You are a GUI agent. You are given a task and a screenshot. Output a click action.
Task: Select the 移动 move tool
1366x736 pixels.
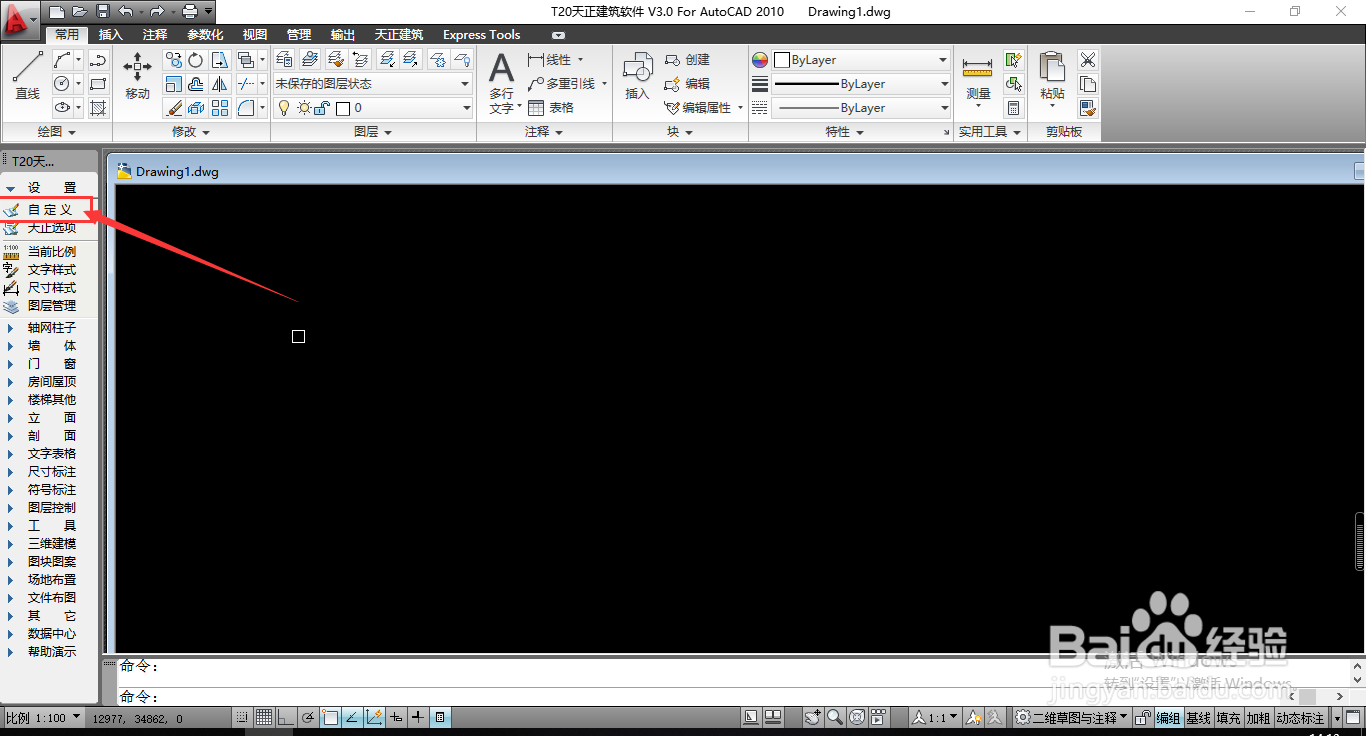point(137,75)
